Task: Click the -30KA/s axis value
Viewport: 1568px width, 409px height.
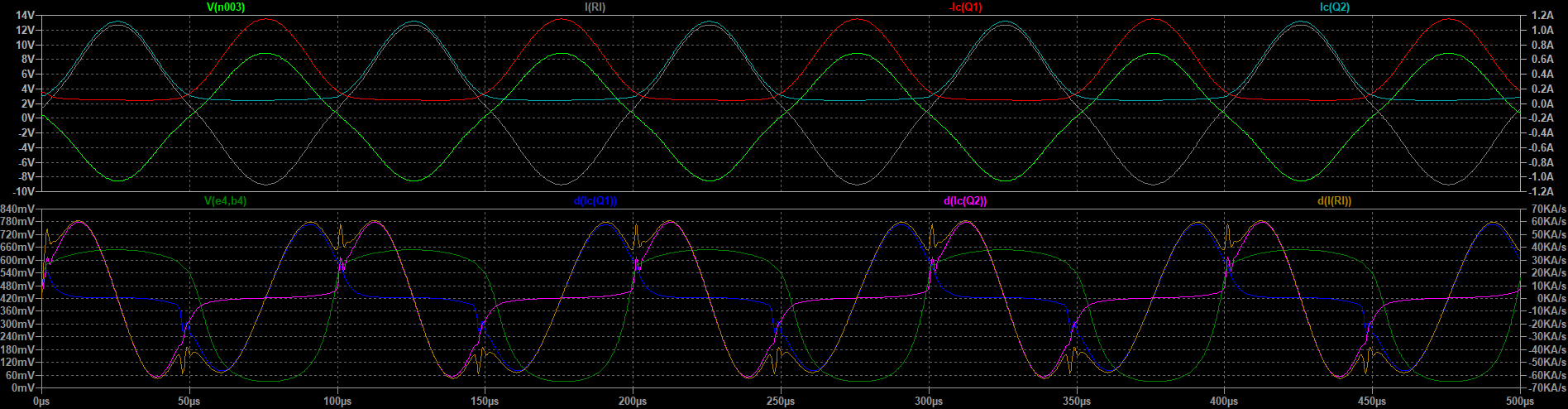Action: point(1546,336)
